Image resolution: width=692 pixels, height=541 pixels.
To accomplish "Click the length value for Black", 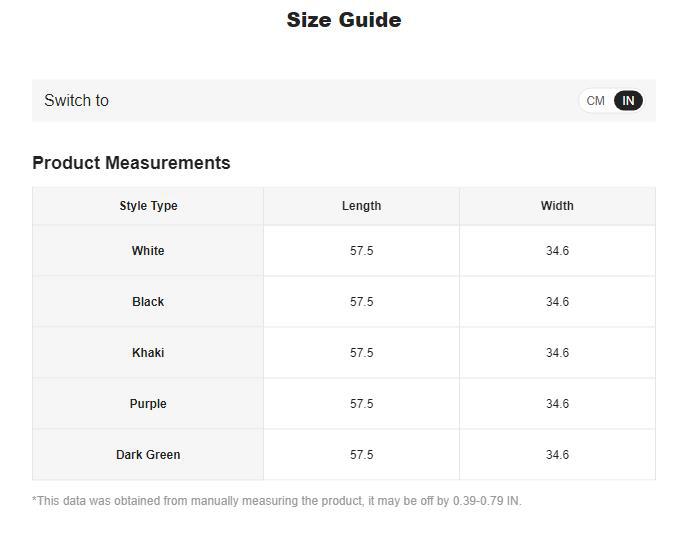I will click(x=361, y=302).
